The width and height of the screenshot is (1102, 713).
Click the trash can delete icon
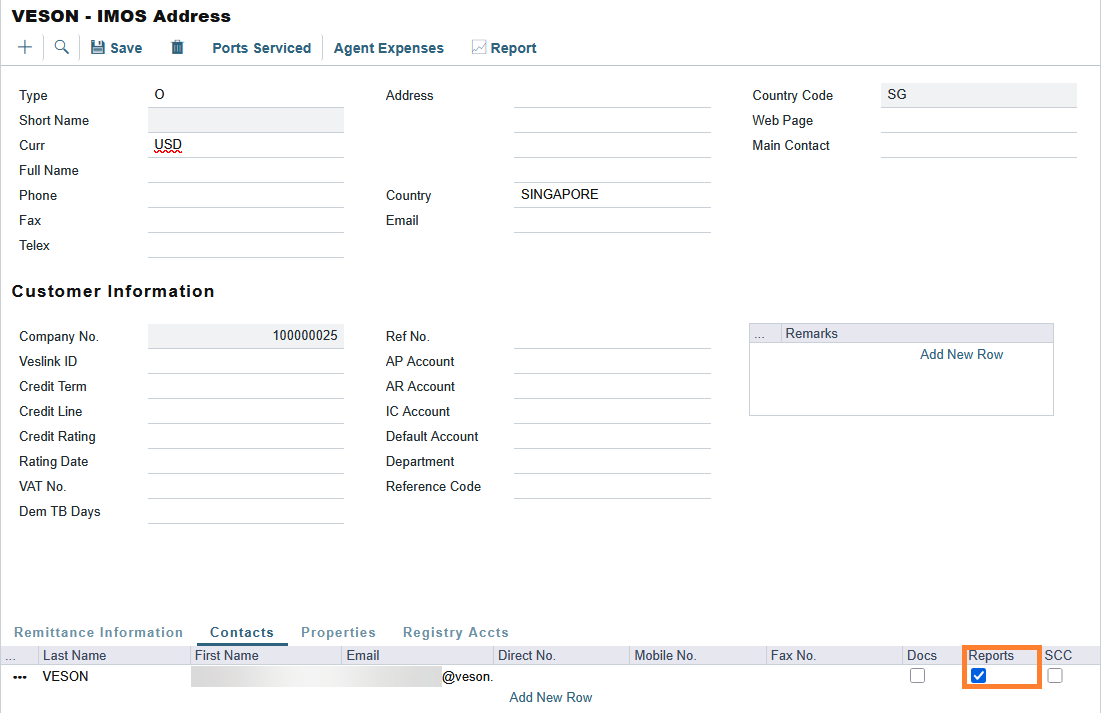point(177,47)
